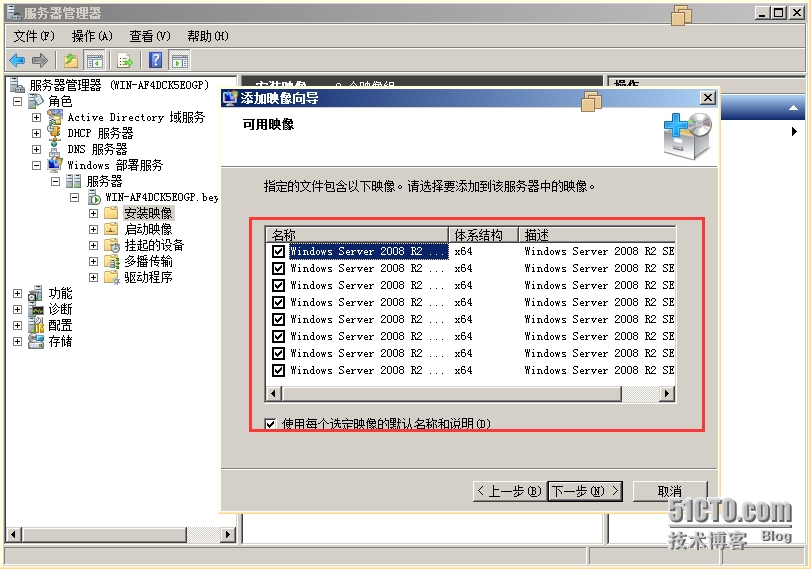Click the 上一步(B) back button

coord(510,491)
